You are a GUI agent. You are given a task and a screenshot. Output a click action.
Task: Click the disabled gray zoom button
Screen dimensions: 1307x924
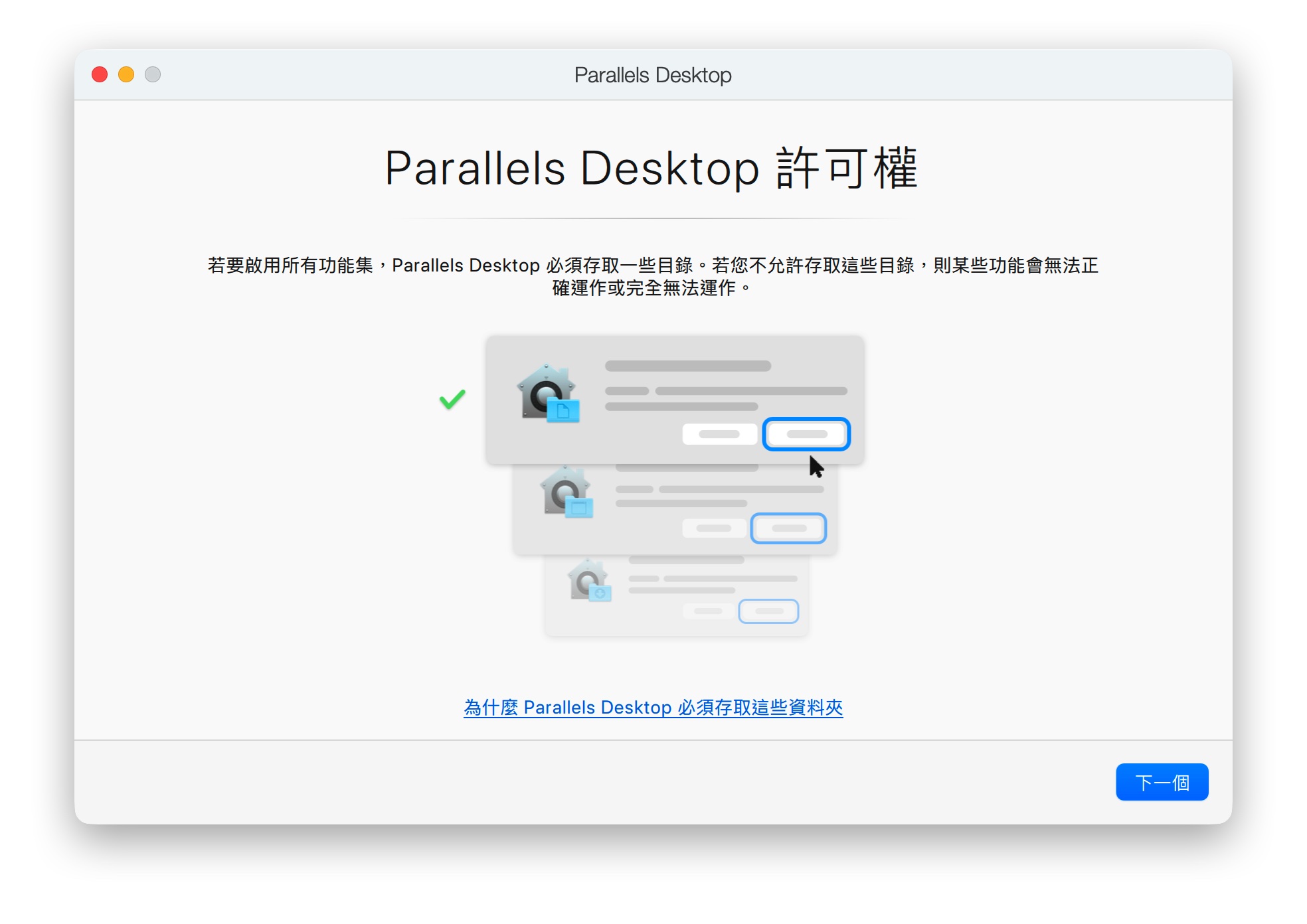point(153,74)
